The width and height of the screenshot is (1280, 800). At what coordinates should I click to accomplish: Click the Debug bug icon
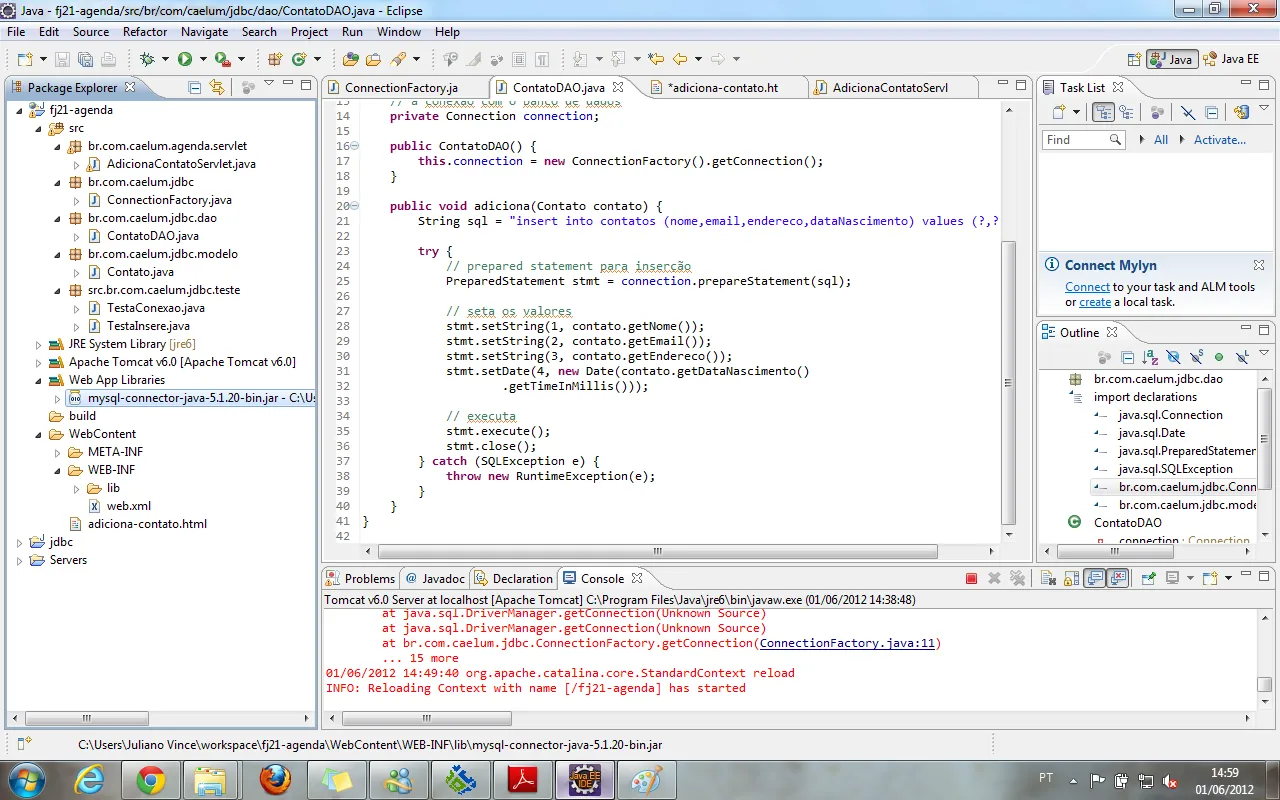click(x=147, y=59)
